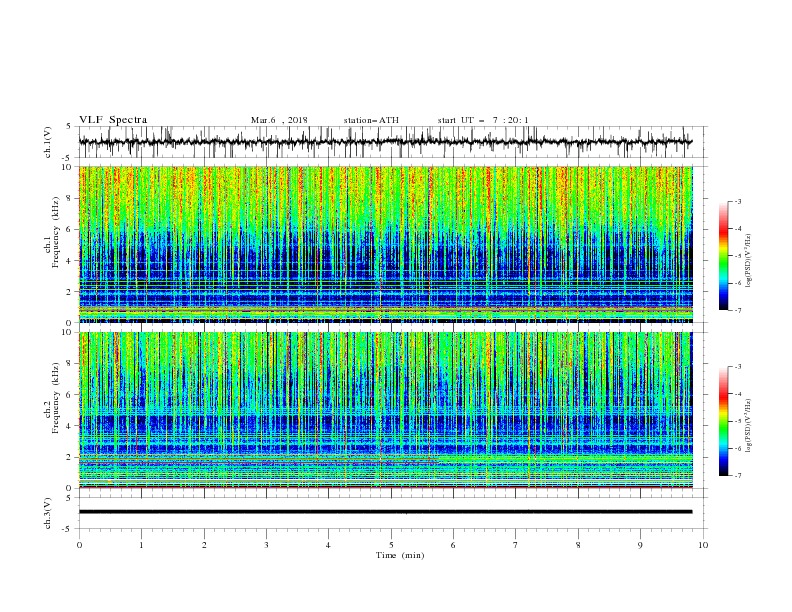The image size is (792, 612).
Task: Click the ch.2 PSD color bar
Action: (x=723, y=421)
